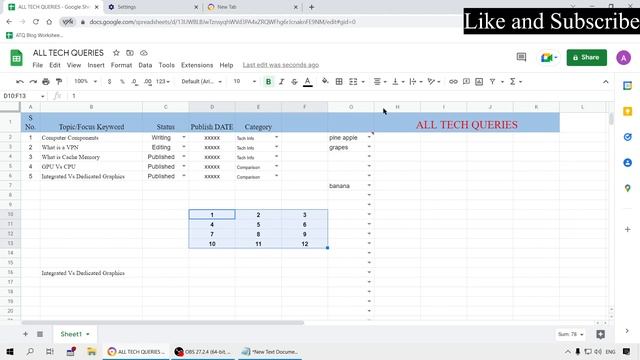Click the Explore button at bottom right
Image resolution: width=640 pixels, height=360 pixels.
pos(600,335)
